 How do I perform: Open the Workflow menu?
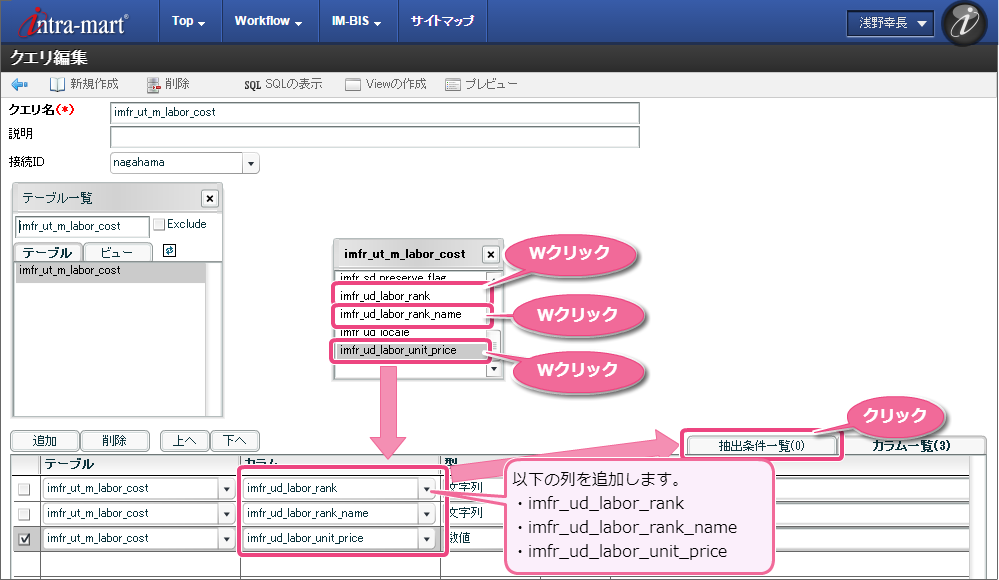268,21
